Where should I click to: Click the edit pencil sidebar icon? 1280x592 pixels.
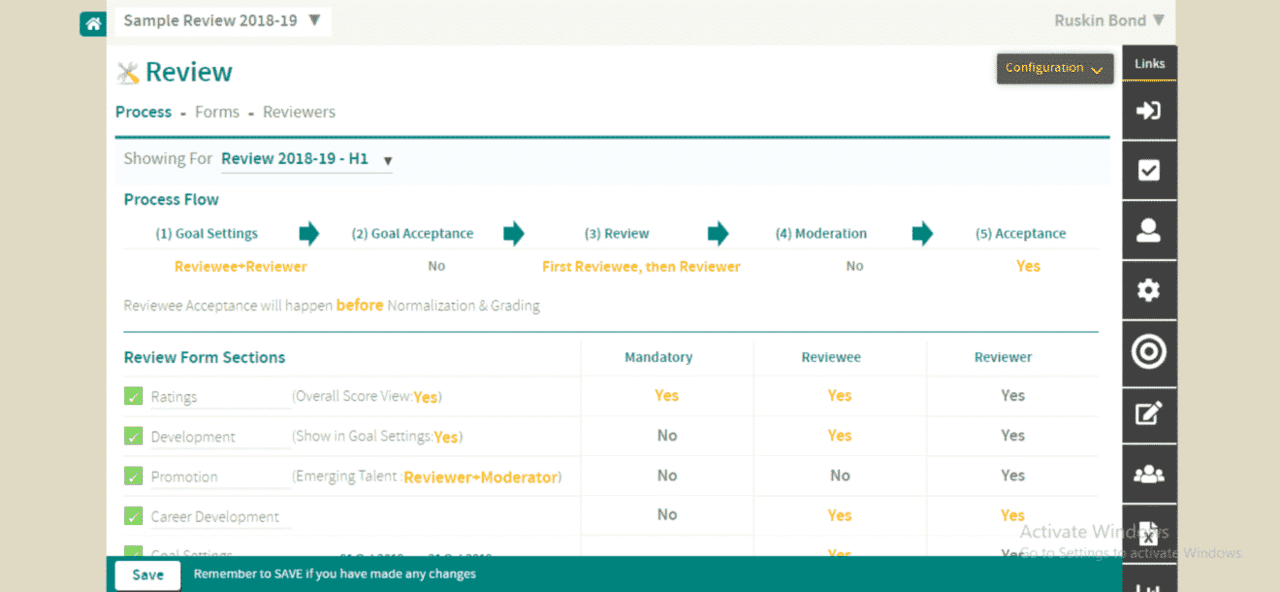1149,413
